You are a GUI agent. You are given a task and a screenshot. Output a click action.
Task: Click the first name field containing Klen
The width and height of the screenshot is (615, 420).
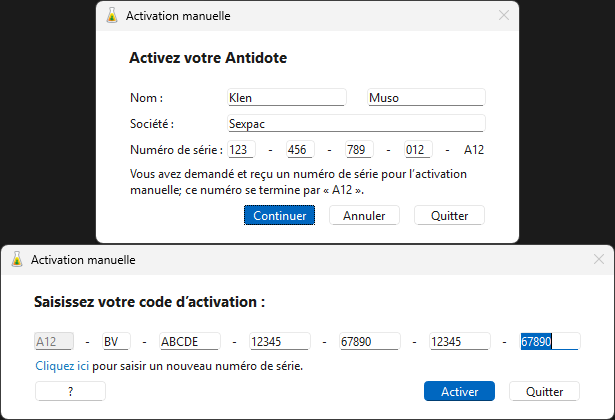point(287,97)
